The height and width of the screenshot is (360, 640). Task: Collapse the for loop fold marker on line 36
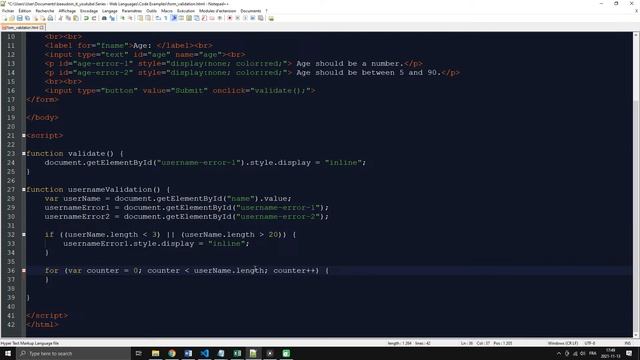24,271
